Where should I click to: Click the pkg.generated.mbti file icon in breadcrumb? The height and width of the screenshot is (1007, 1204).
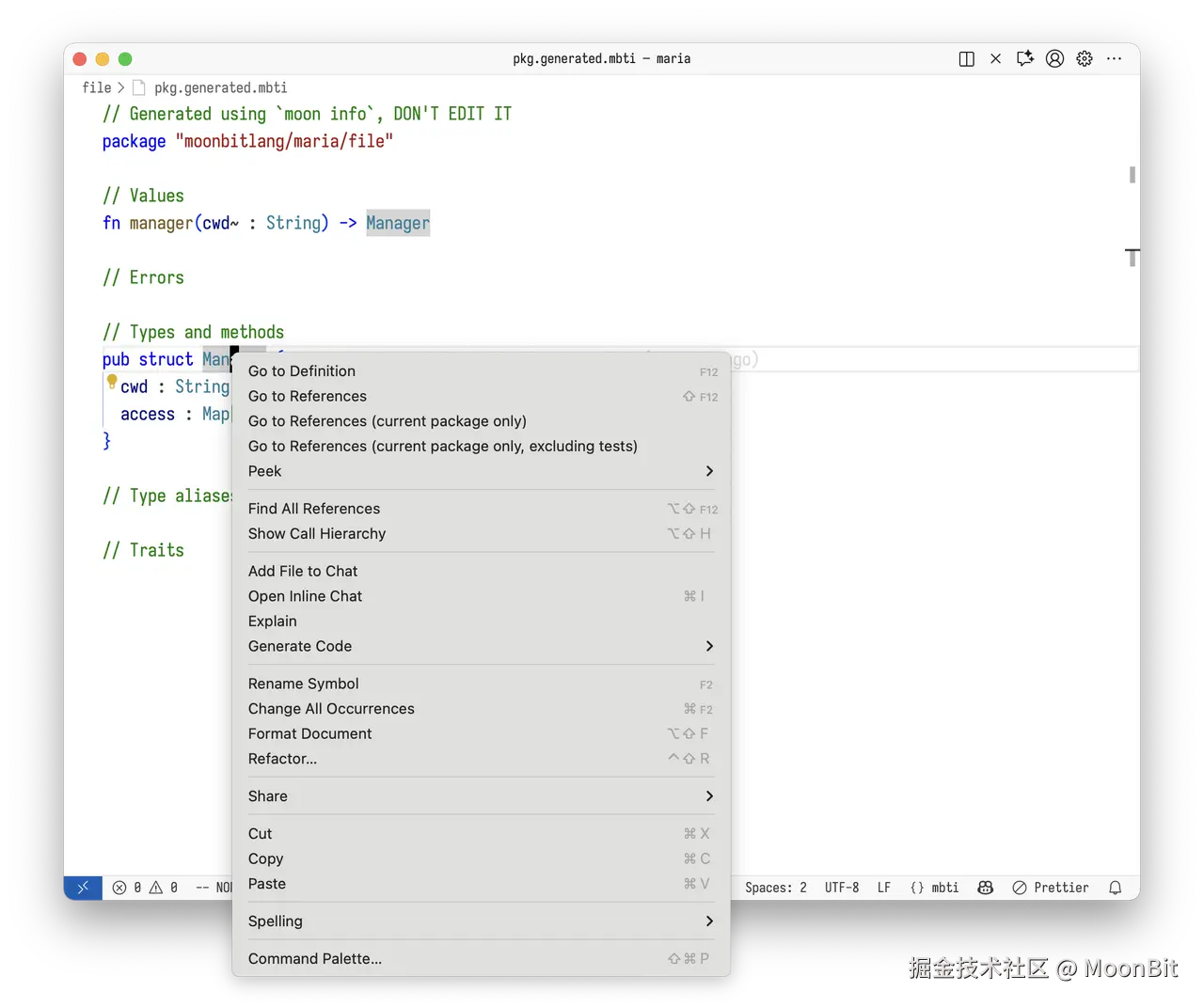[x=139, y=87]
